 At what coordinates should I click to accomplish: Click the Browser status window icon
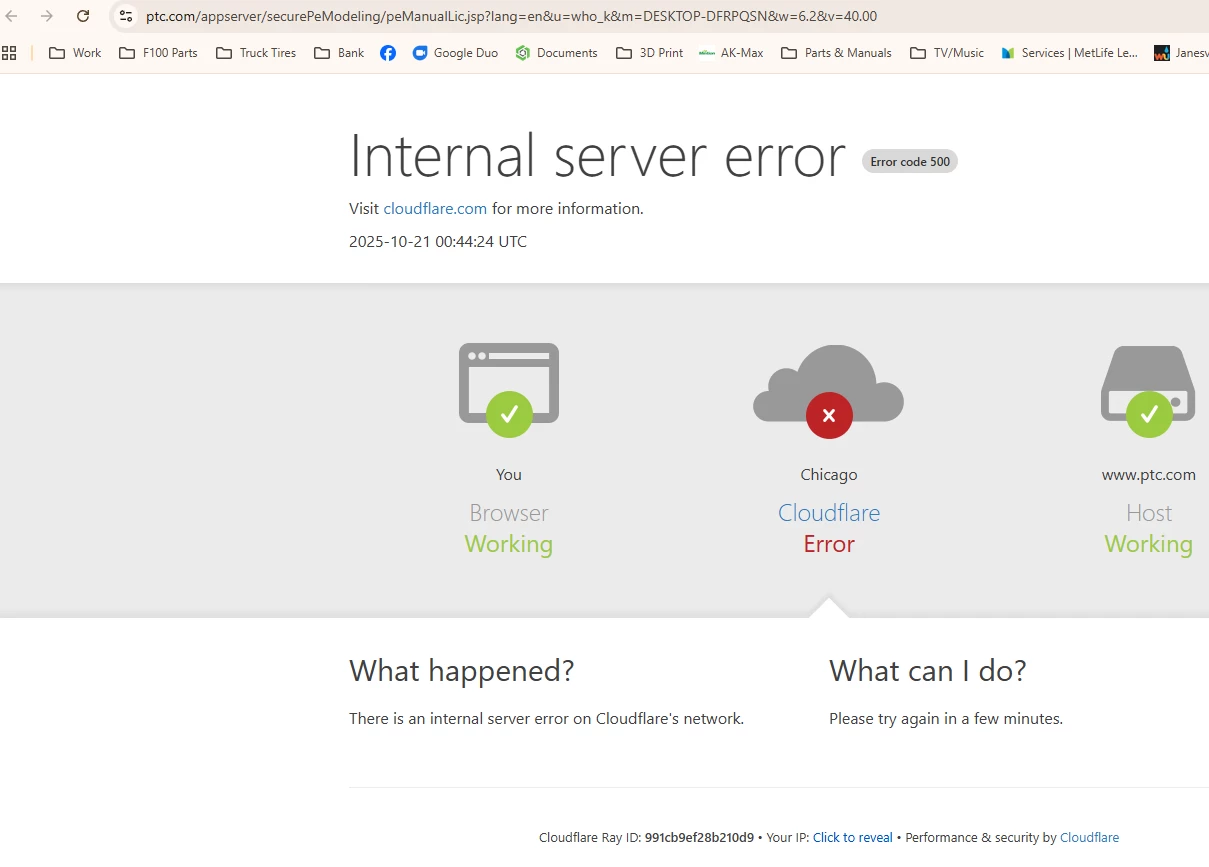(x=509, y=389)
